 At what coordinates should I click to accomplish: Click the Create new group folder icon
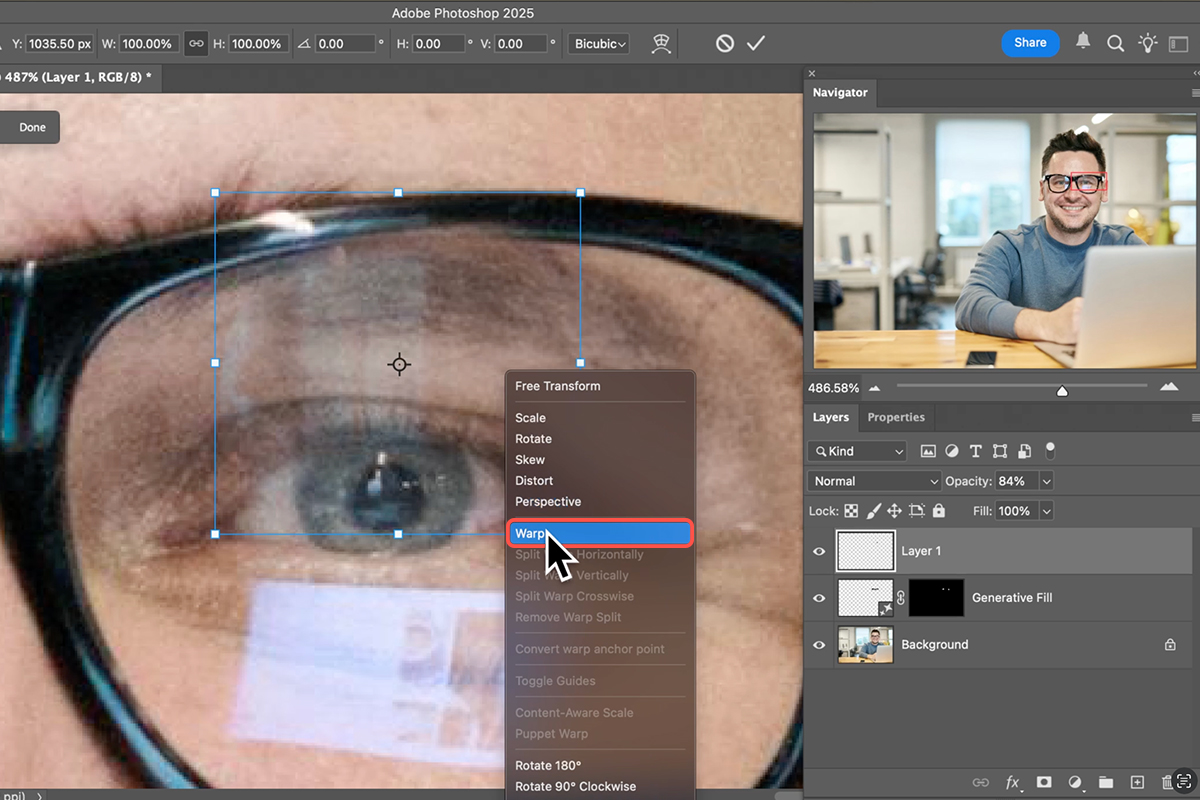pos(1105,783)
